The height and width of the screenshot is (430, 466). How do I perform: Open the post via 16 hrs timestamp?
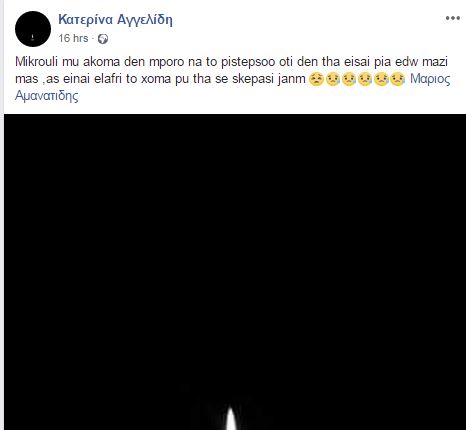pos(73,38)
